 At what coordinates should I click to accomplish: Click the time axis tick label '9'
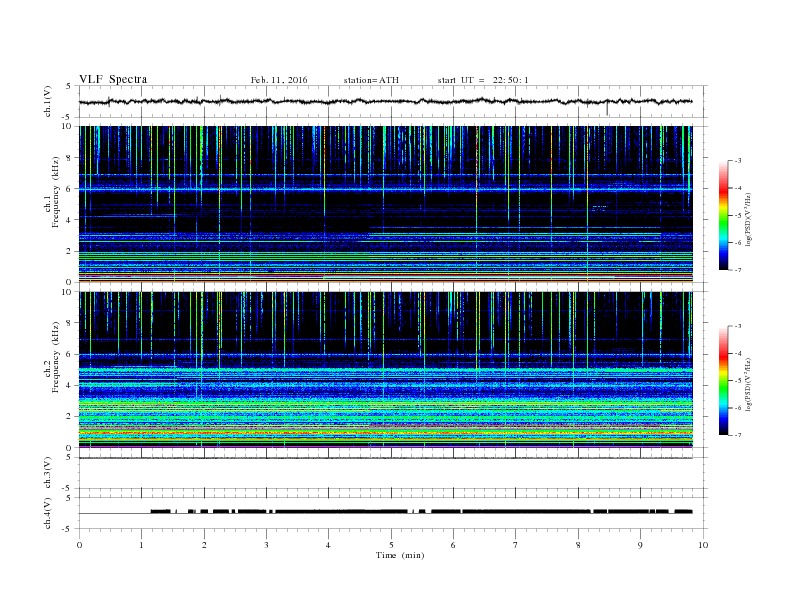[x=640, y=545]
